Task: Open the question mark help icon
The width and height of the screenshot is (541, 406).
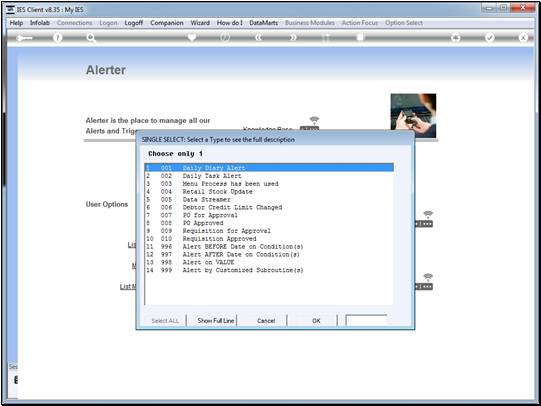Action: [58, 38]
